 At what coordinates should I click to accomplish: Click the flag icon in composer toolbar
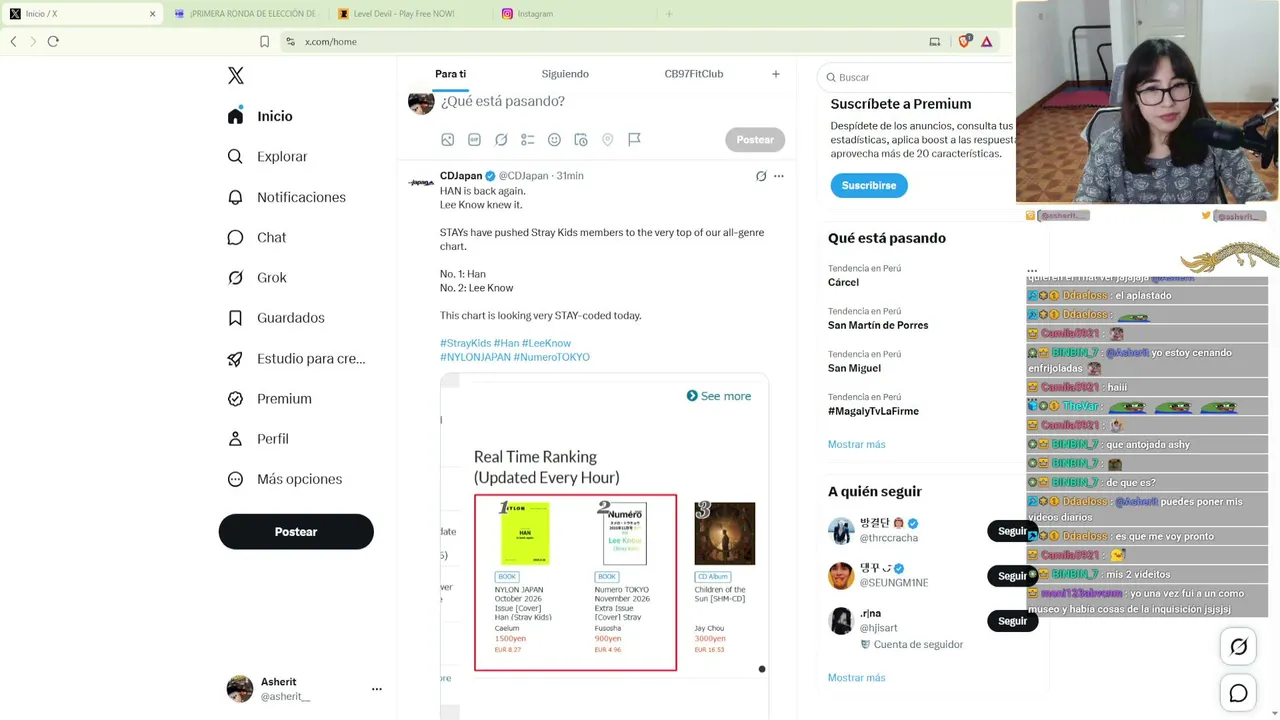[x=634, y=140]
